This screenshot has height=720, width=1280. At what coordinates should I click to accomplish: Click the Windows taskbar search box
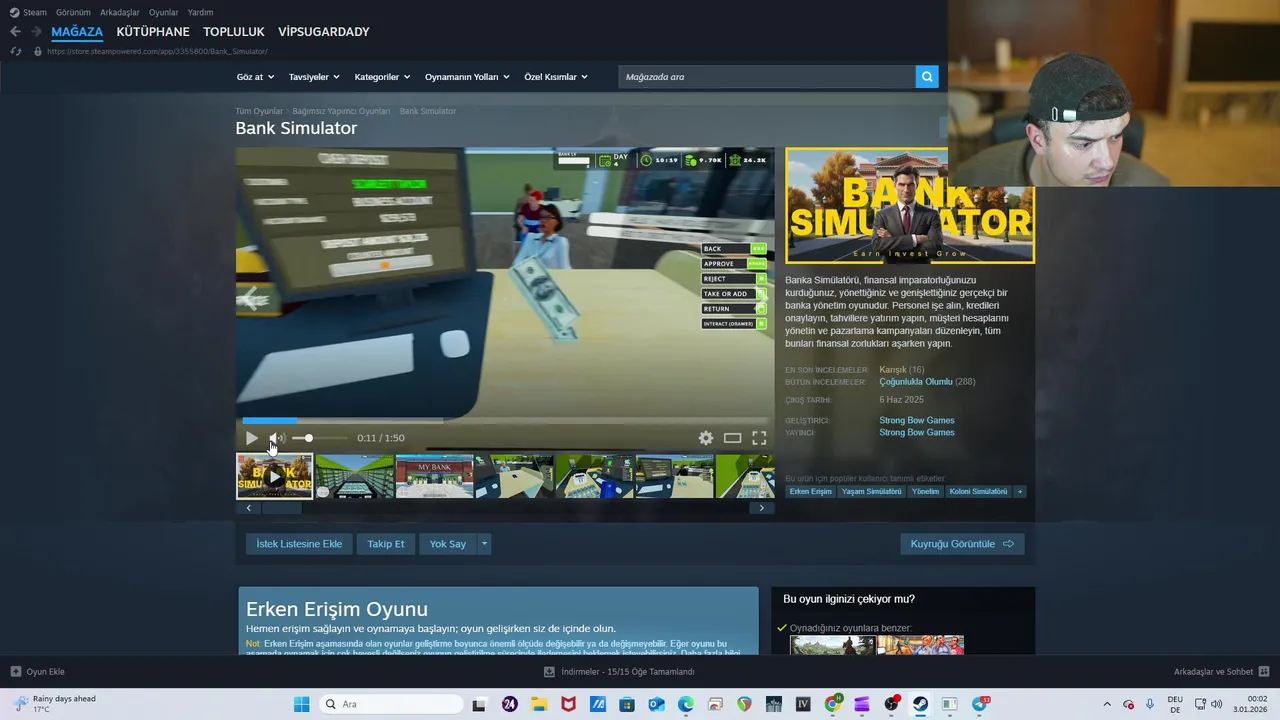point(391,704)
